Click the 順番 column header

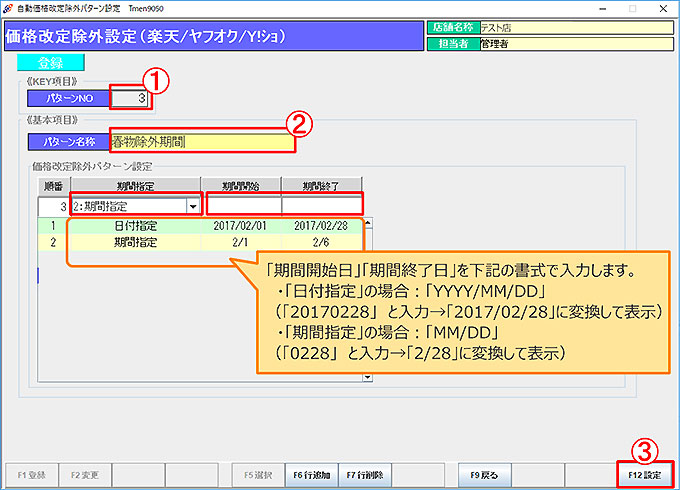[x=54, y=186]
